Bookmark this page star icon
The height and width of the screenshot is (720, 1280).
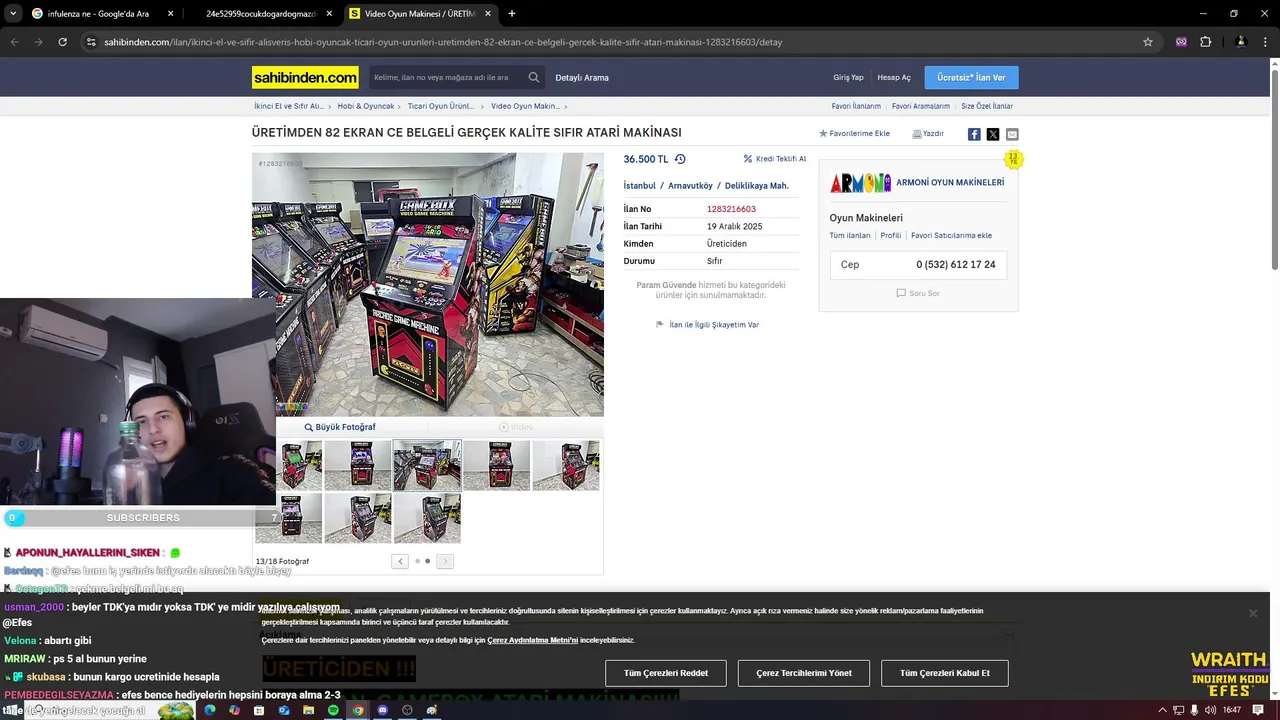tap(1148, 42)
